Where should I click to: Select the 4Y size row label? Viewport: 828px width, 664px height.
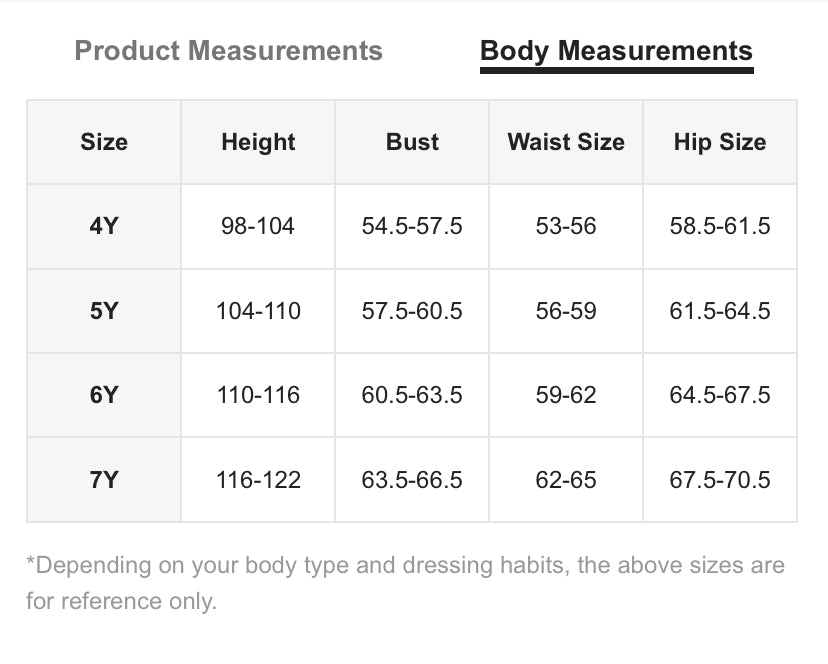click(104, 226)
